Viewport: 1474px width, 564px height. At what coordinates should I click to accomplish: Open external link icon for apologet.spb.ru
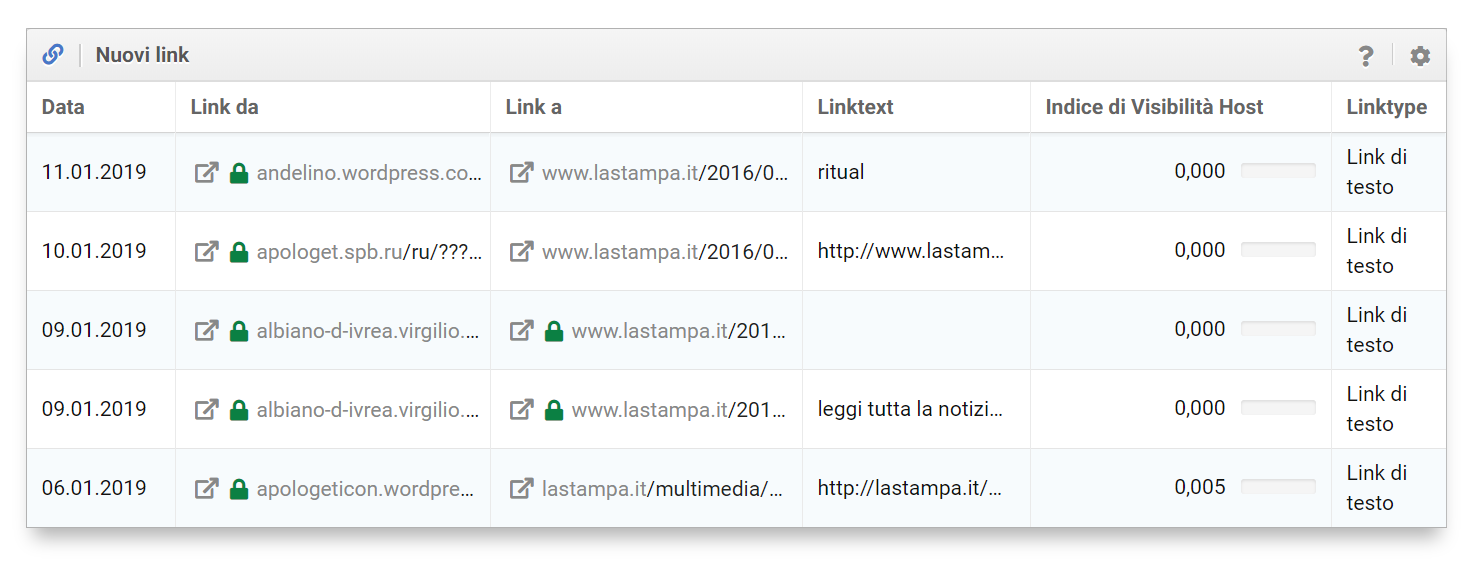point(206,251)
